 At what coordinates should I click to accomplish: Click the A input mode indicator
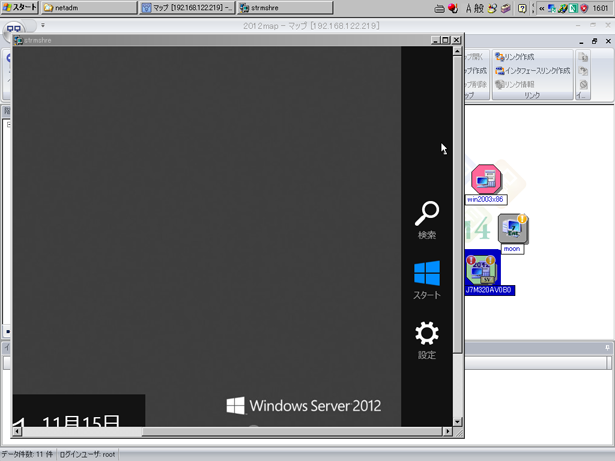[x=468, y=8]
